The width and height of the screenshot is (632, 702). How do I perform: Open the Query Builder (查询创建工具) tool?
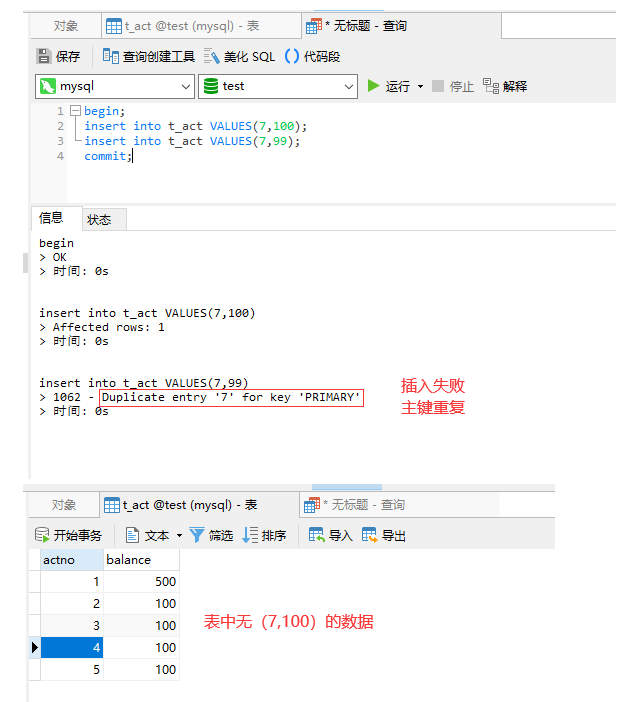click(149, 56)
